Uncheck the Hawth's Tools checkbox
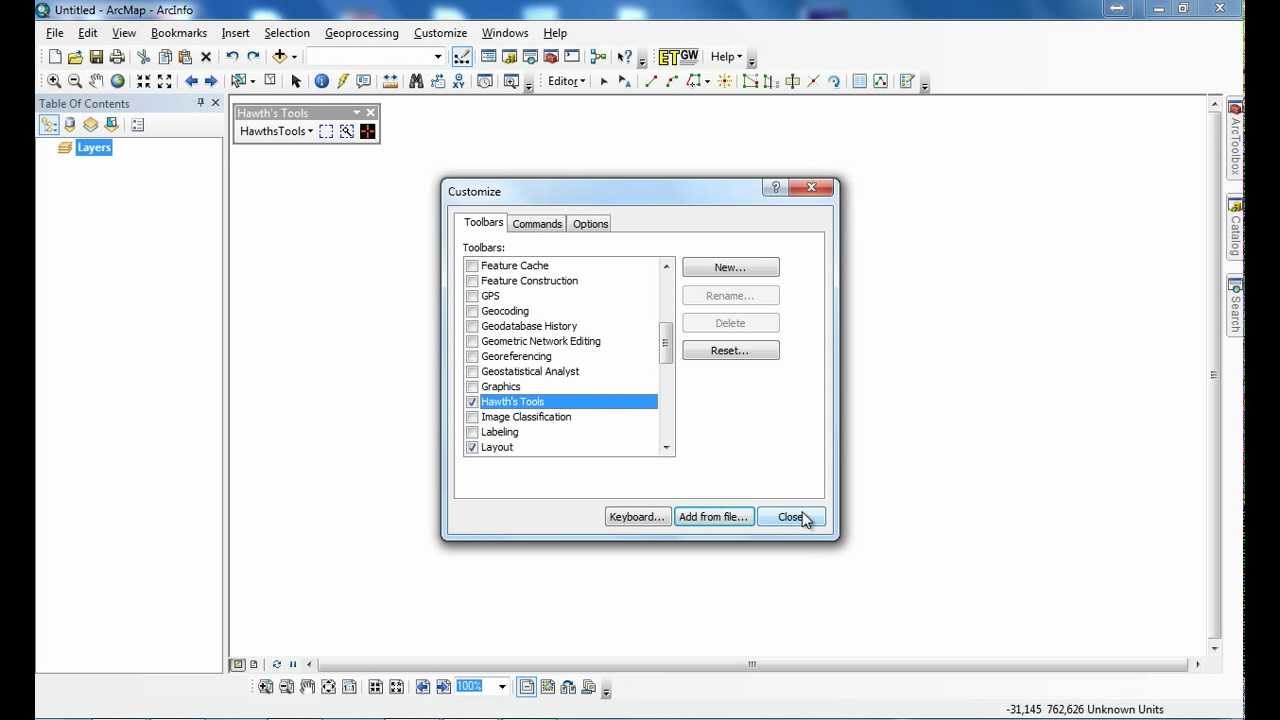This screenshot has height=720, width=1280. 472,402
